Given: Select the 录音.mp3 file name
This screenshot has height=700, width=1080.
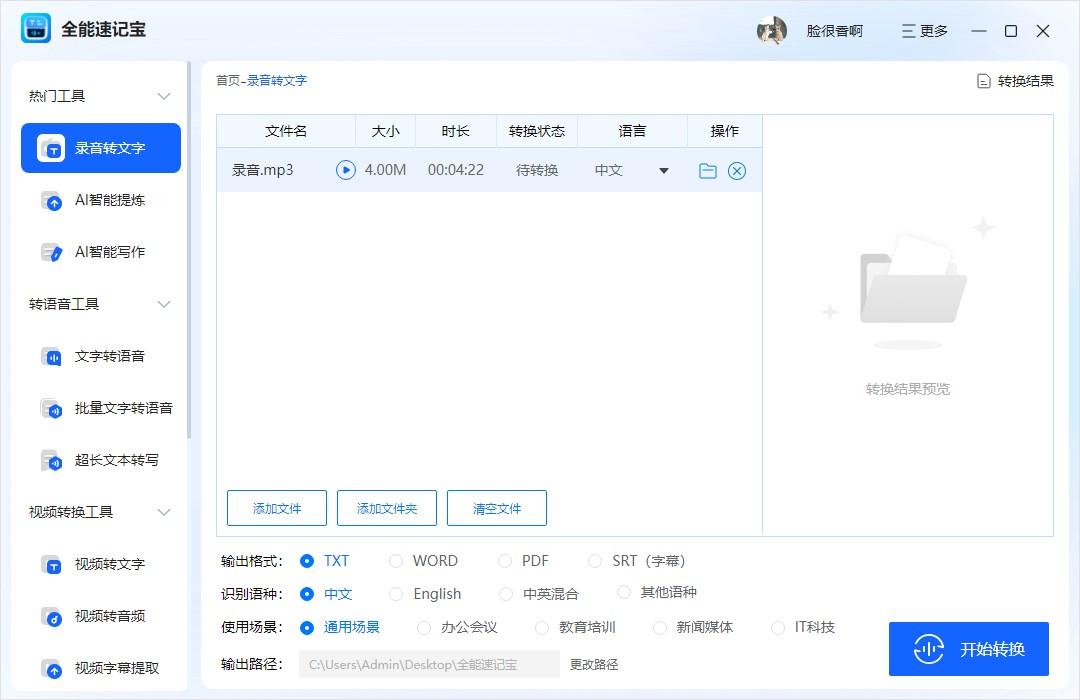Looking at the screenshot, I should pyautogui.click(x=262, y=170).
